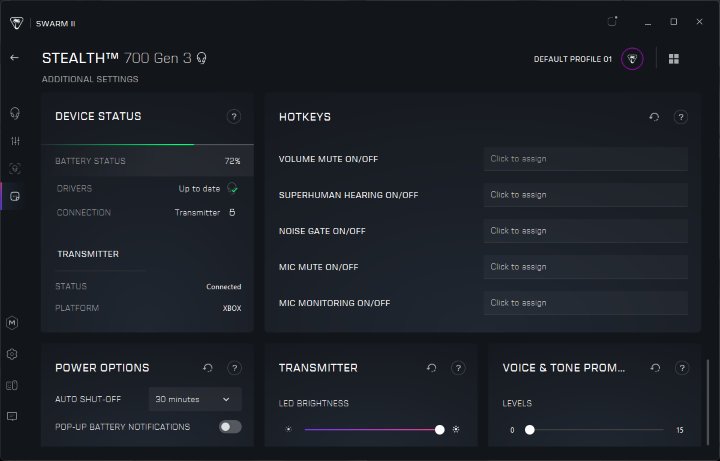
Task: Open help for Device Status
Action: pyautogui.click(x=234, y=117)
